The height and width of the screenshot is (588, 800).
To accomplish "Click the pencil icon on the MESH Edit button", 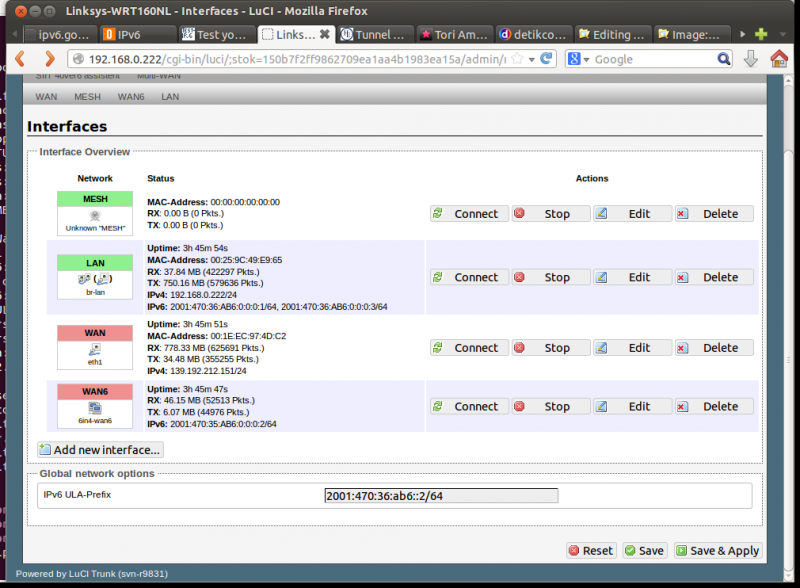I will [601, 213].
